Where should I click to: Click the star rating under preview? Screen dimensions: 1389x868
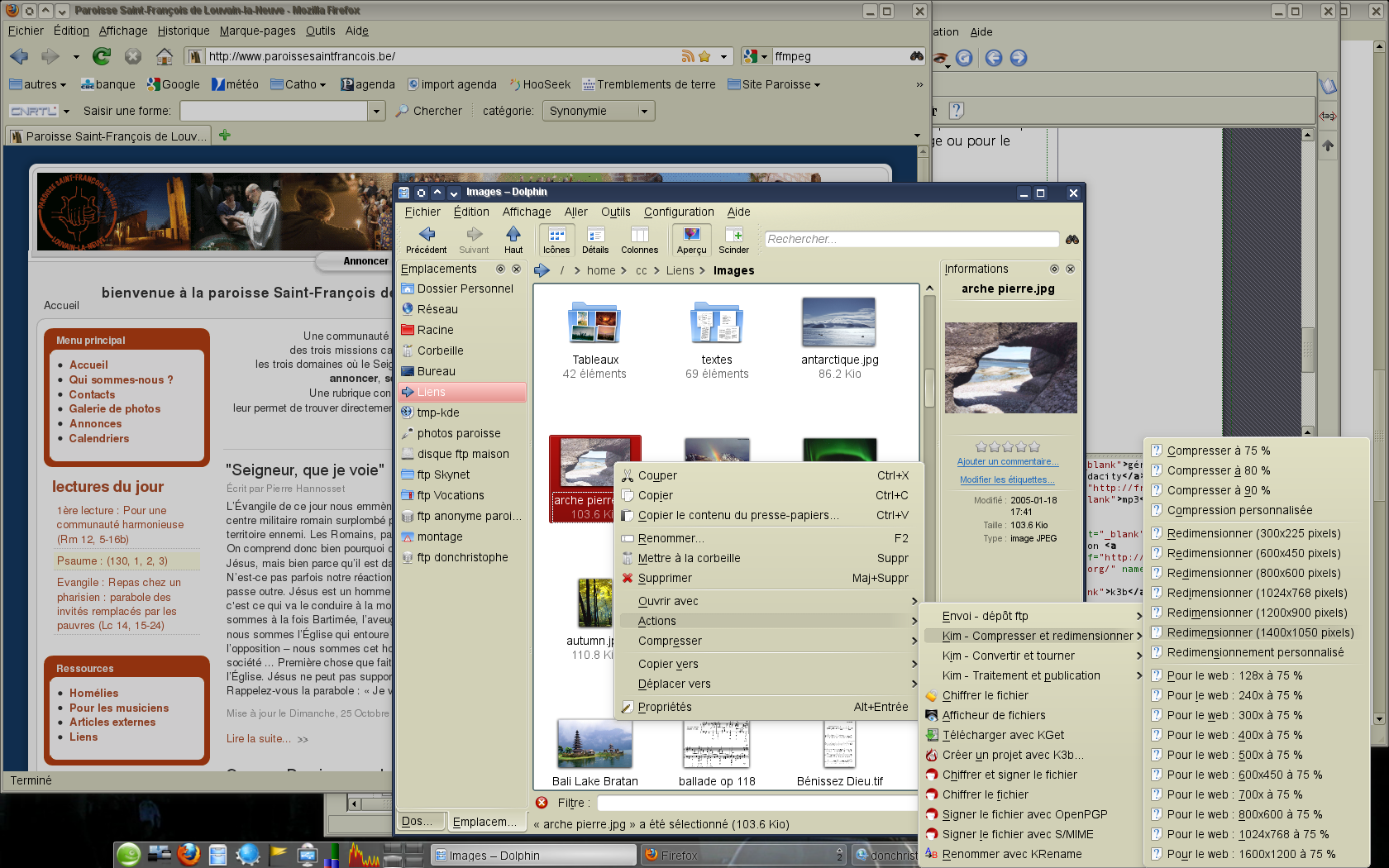pos(1007,446)
